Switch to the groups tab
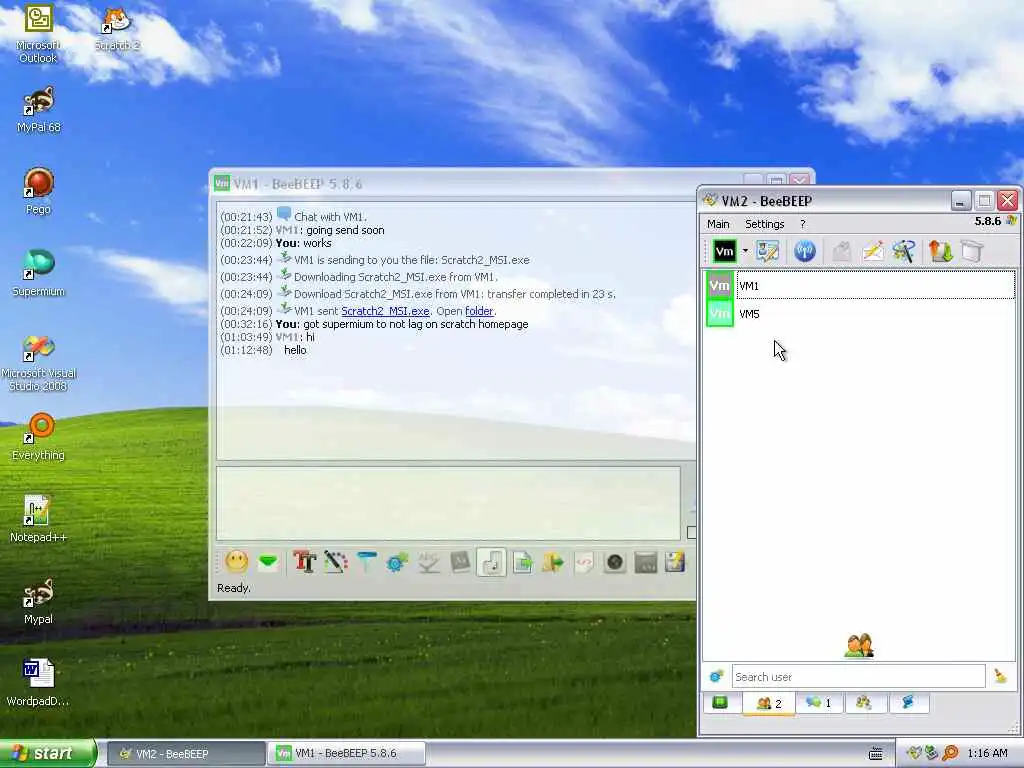1024x768 pixels. (x=864, y=703)
